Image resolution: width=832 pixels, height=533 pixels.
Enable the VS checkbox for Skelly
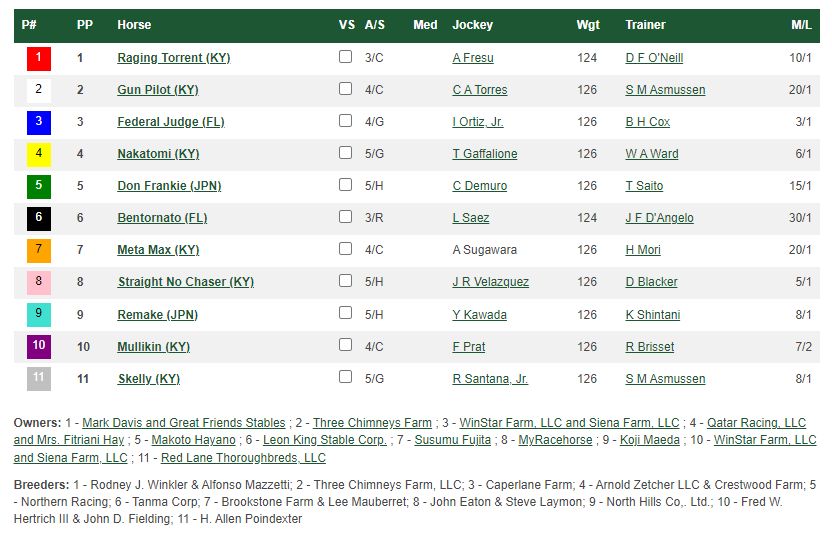(x=345, y=377)
